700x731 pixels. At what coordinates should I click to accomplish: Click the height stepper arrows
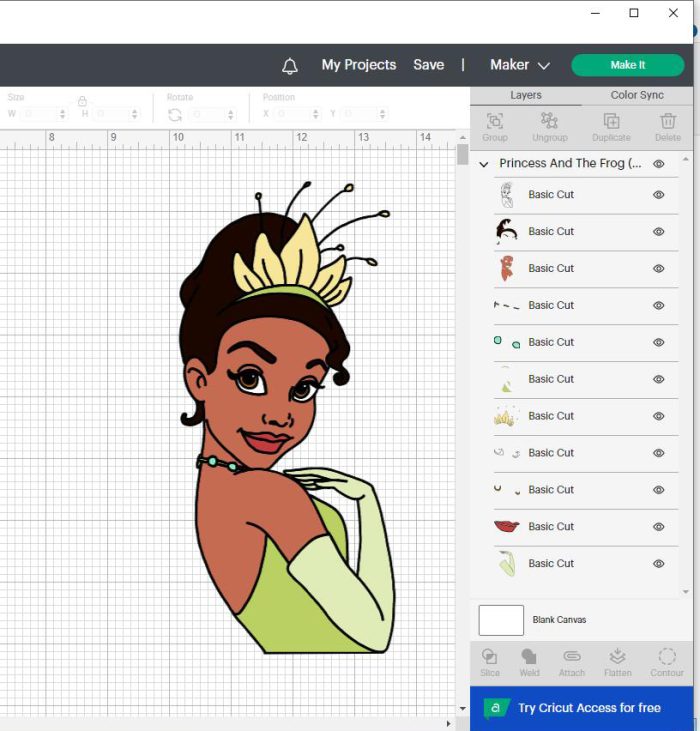click(x=135, y=114)
